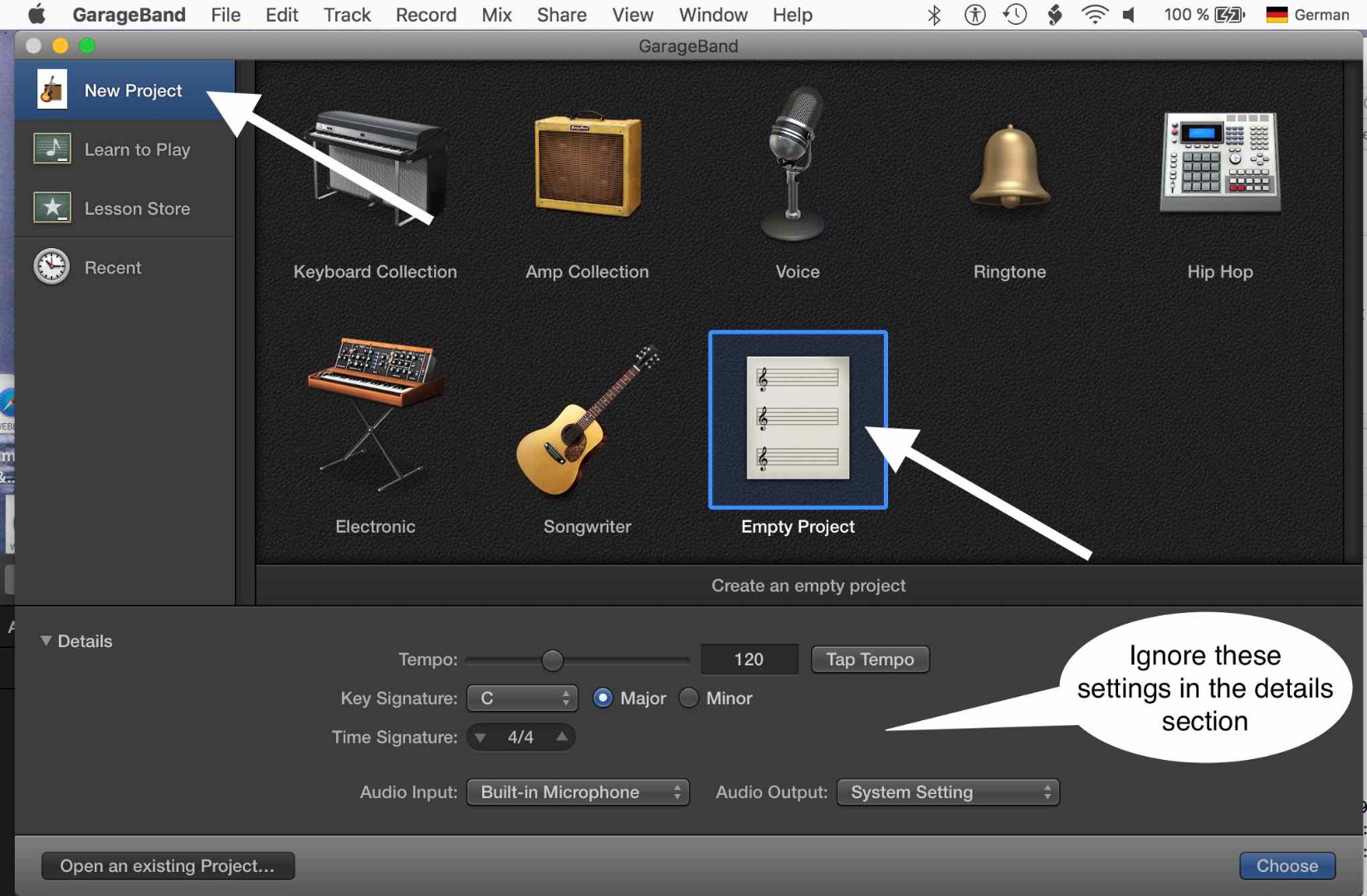Viewport: 1367px width, 896px height.
Task: Increase time signature with up arrow
Action: (x=562, y=737)
